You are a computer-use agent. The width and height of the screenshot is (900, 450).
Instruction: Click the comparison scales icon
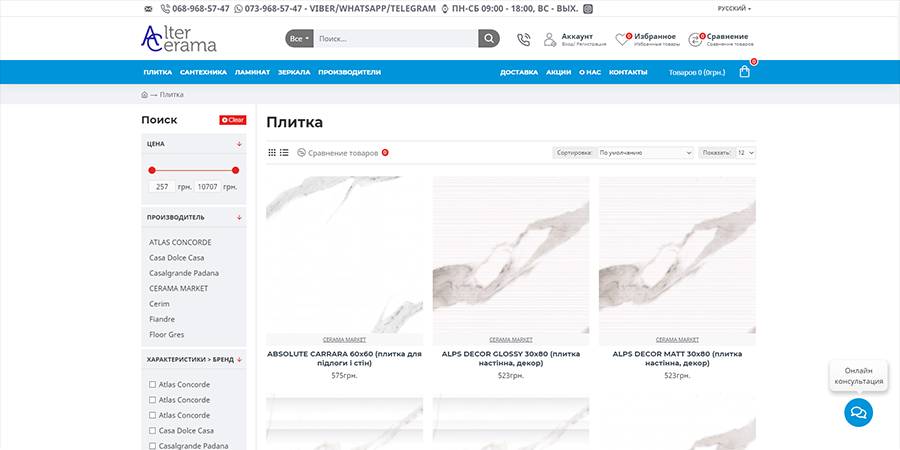point(696,40)
